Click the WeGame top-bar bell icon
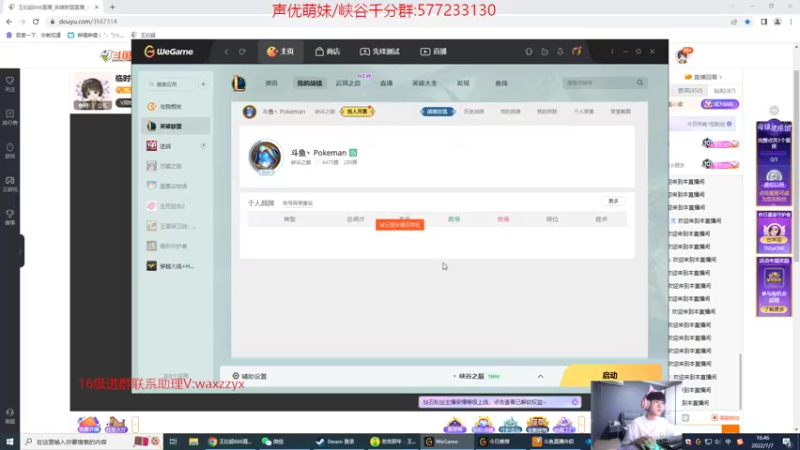This screenshot has height=450, width=800. click(x=529, y=52)
